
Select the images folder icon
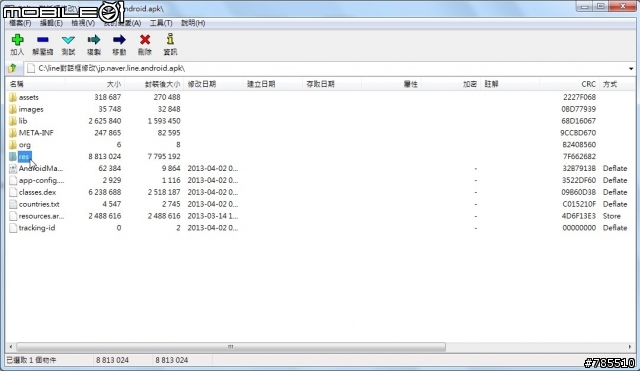pos(13,109)
